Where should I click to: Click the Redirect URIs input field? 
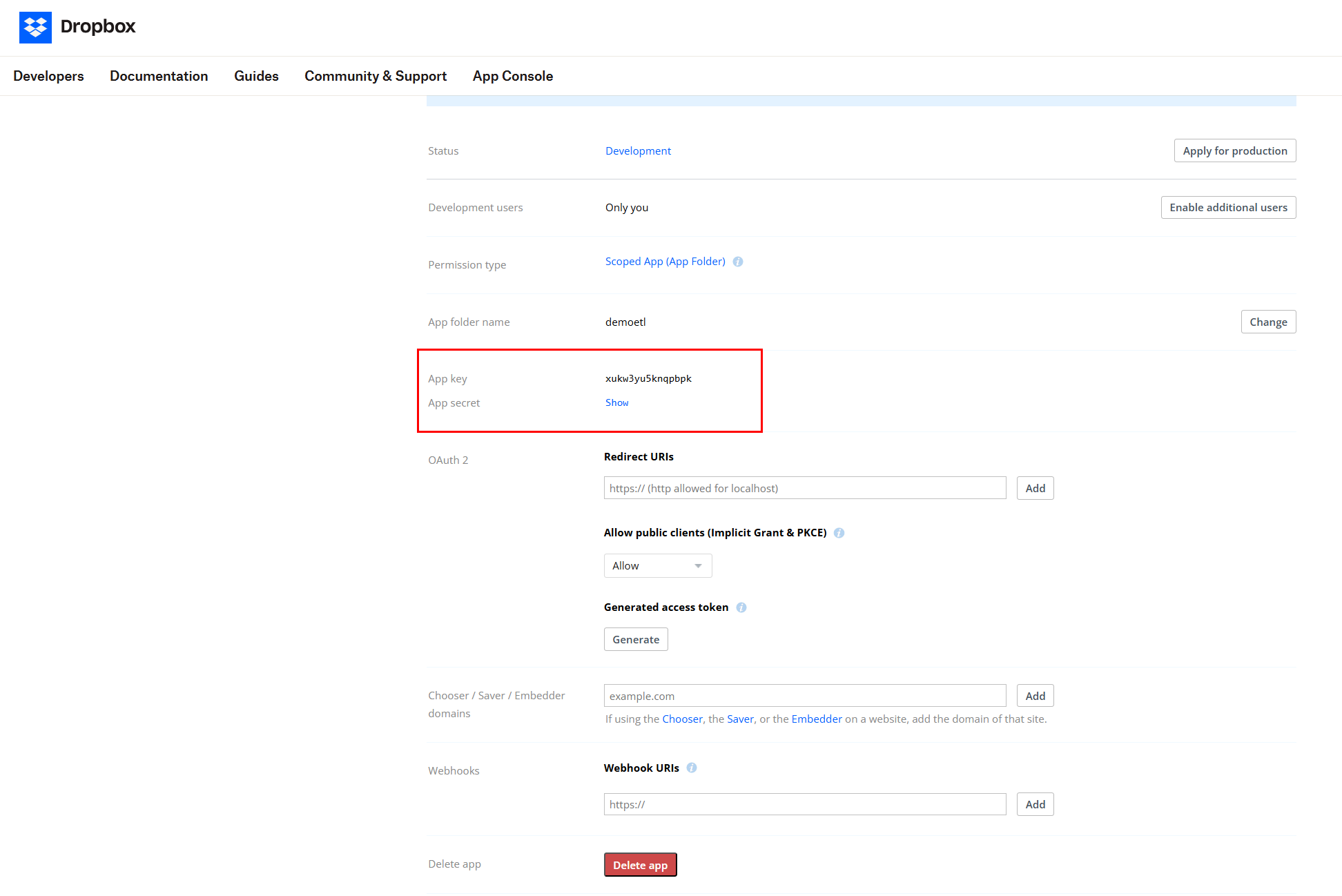[804, 488]
